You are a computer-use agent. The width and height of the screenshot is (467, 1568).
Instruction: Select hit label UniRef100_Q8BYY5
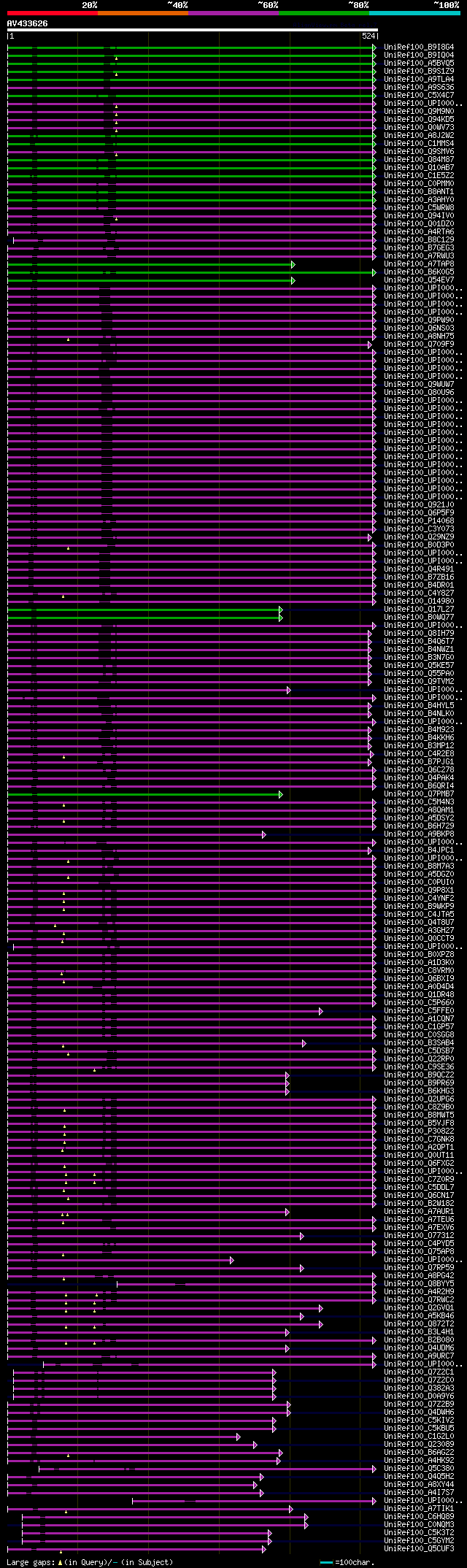[419, 1283]
